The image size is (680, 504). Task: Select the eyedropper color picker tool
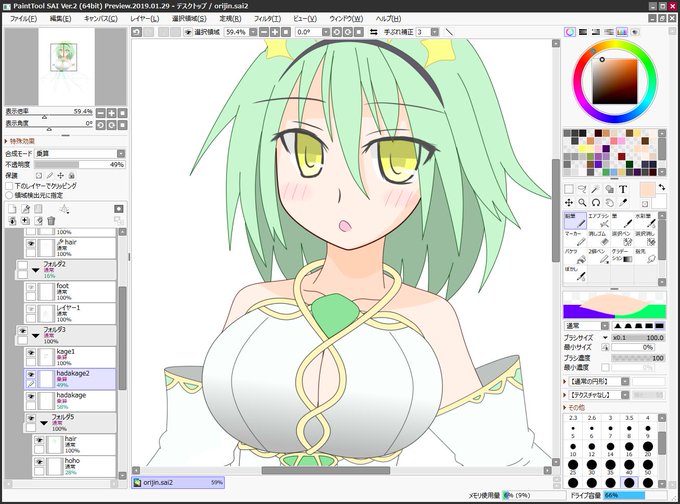click(x=623, y=203)
